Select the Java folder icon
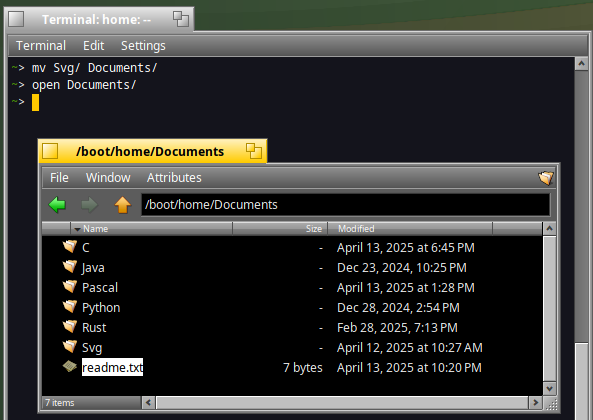Image resolution: width=593 pixels, height=420 pixels. [70, 267]
